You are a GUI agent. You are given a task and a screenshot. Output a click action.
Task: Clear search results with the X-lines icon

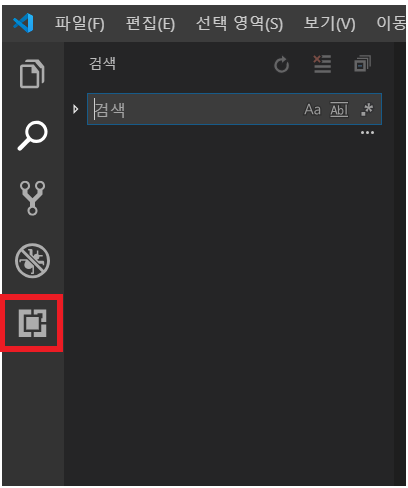click(x=322, y=64)
